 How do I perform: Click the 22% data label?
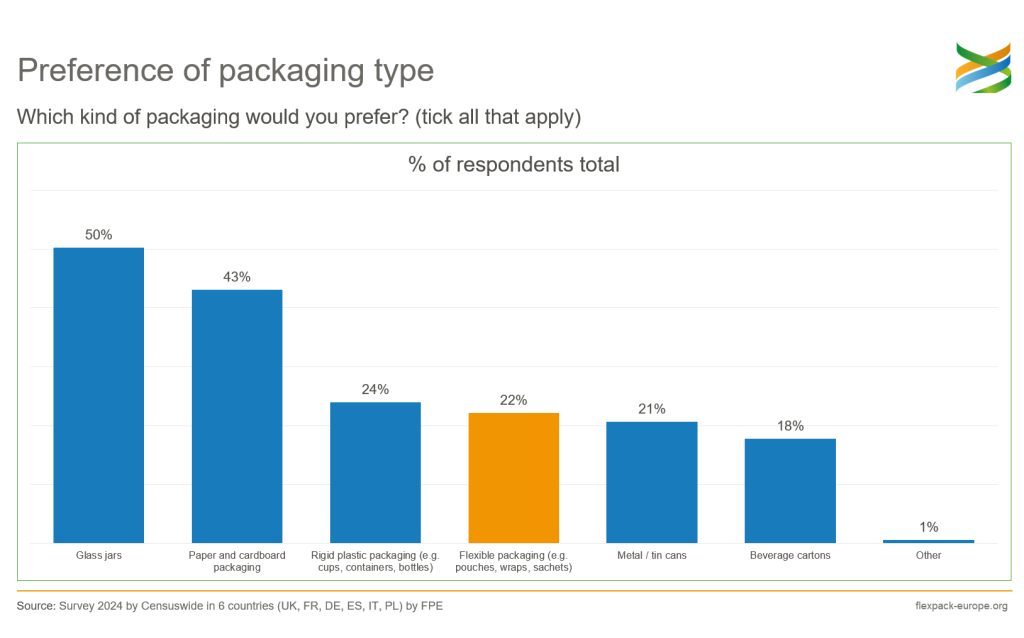pos(514,400)
